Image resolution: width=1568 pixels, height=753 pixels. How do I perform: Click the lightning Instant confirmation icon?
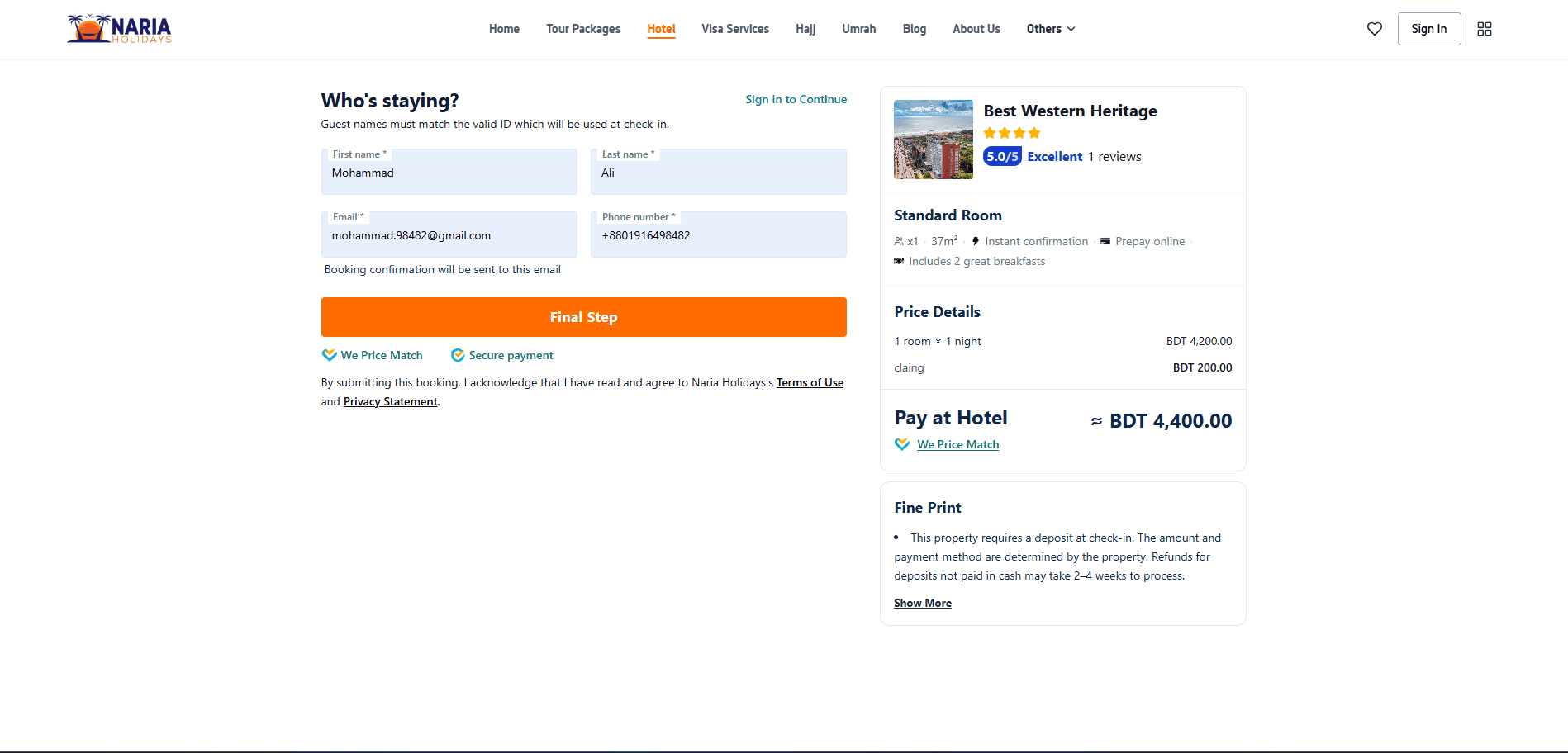976,241
